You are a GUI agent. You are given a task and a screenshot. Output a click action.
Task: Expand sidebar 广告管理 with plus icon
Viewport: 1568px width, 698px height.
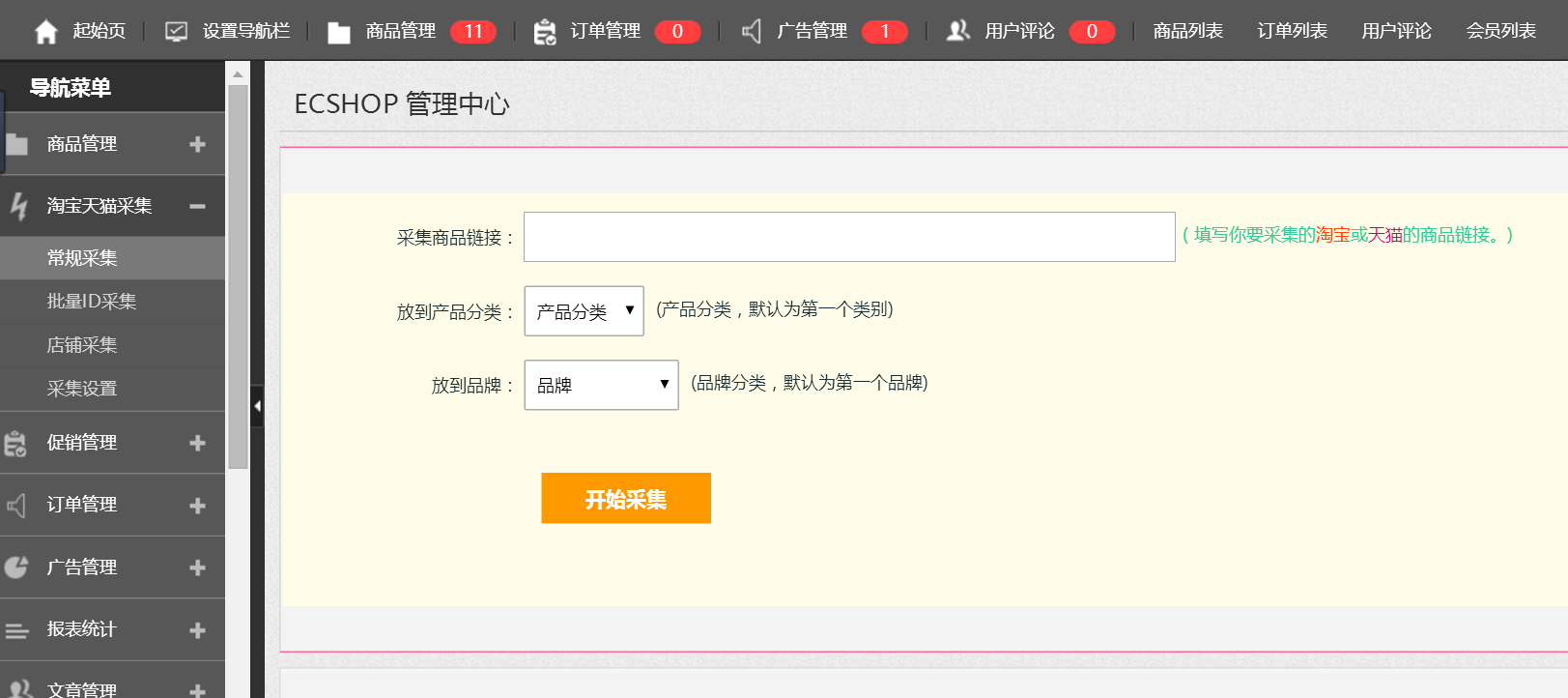pos(198,567)
